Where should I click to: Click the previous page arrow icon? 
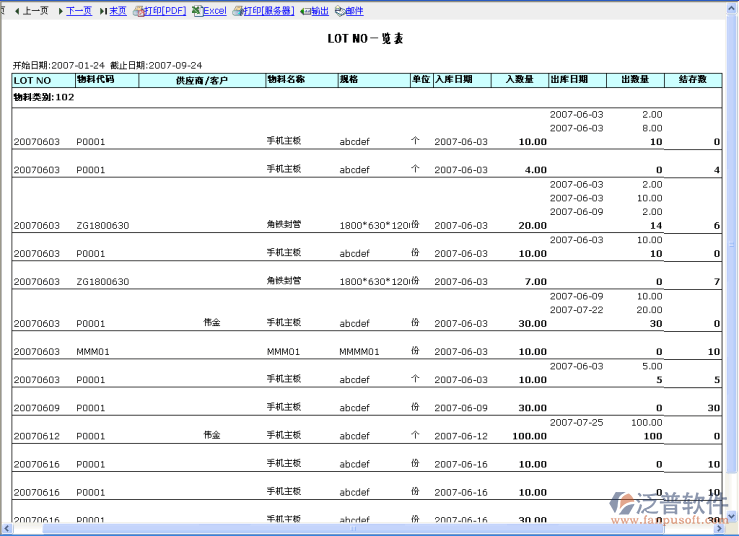[x=16, y=11]
